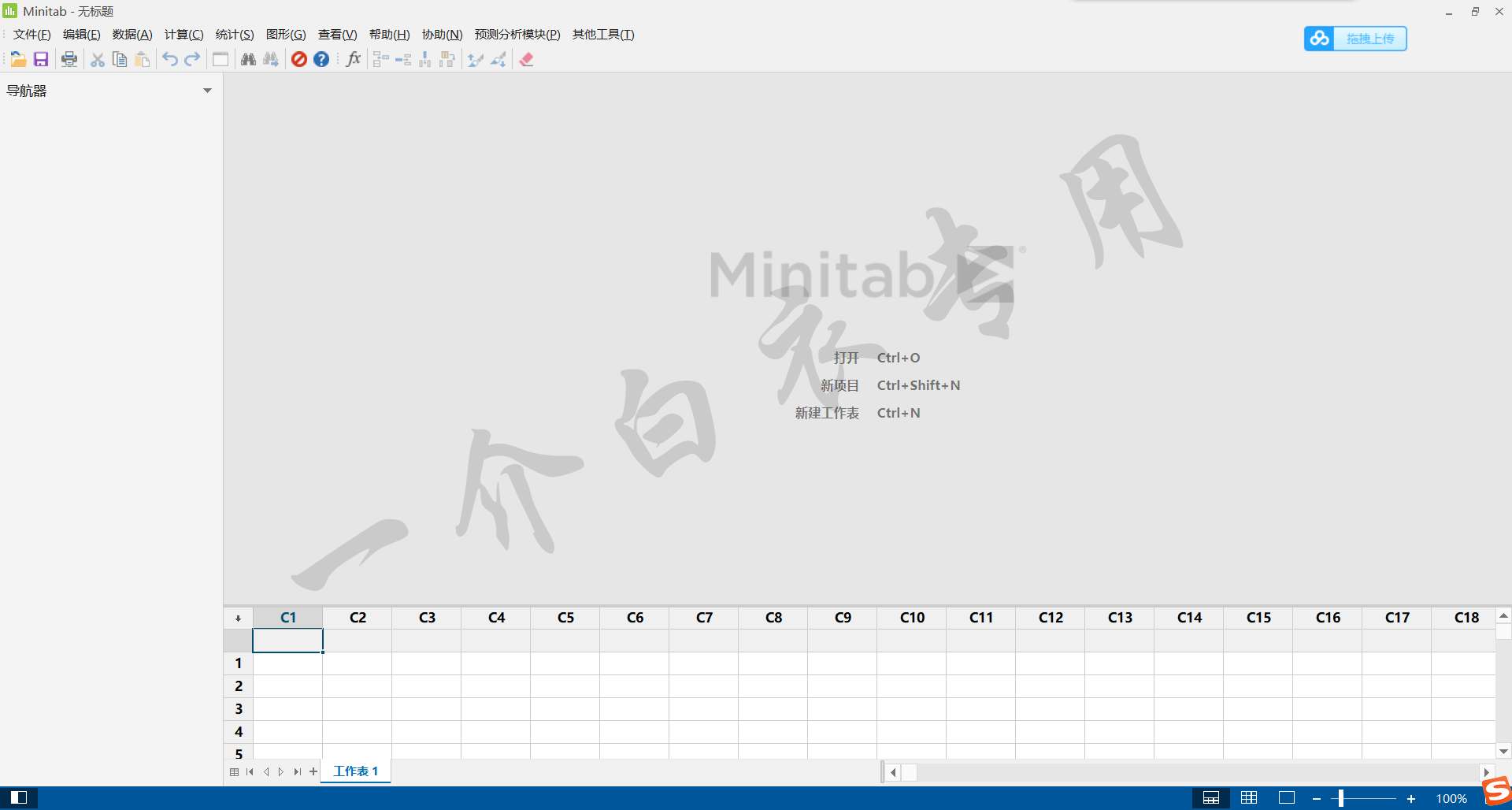Open the 预测分析模块(P) menu

coord(517,35)
